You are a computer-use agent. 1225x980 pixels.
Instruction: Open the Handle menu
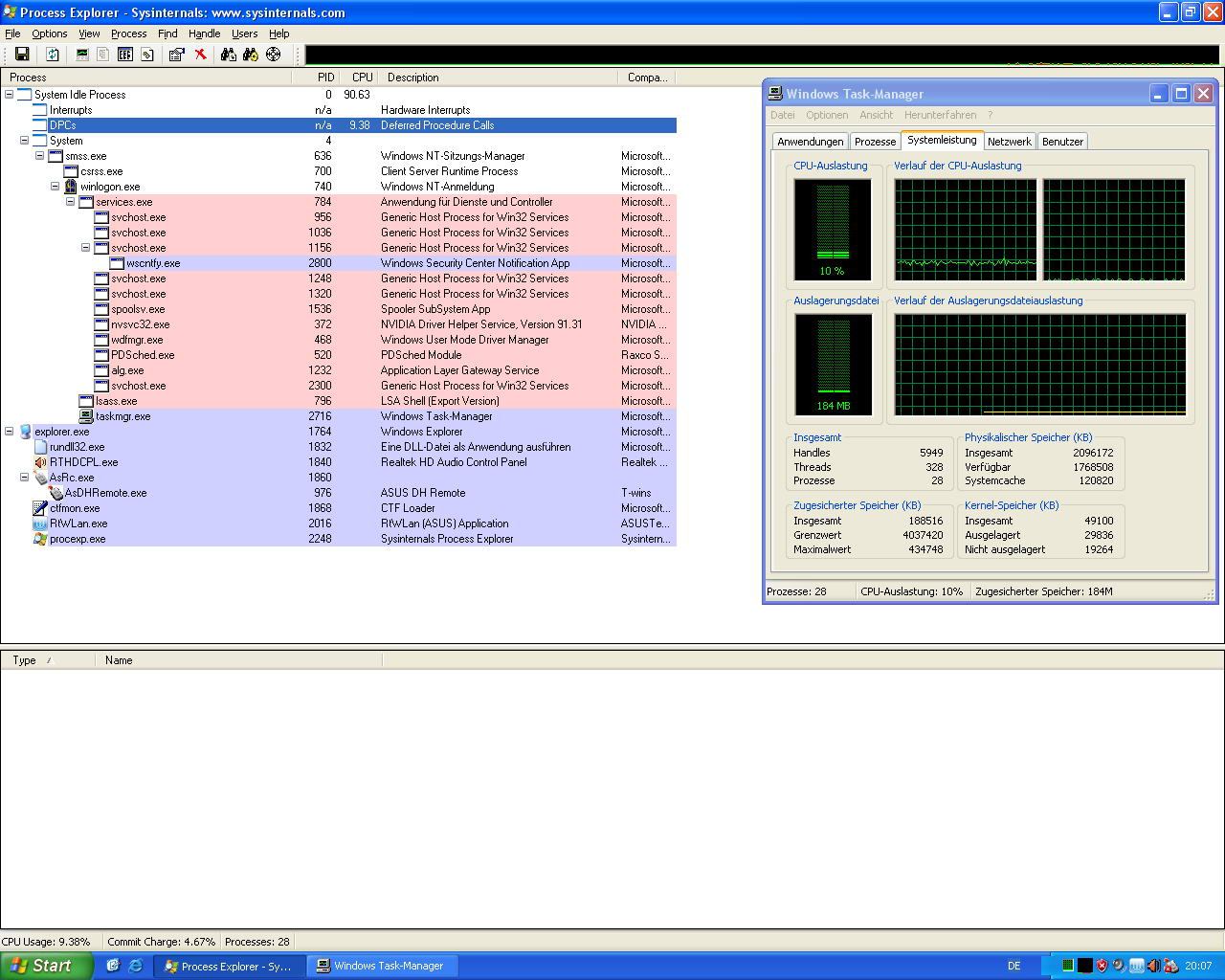click(205, 33)
